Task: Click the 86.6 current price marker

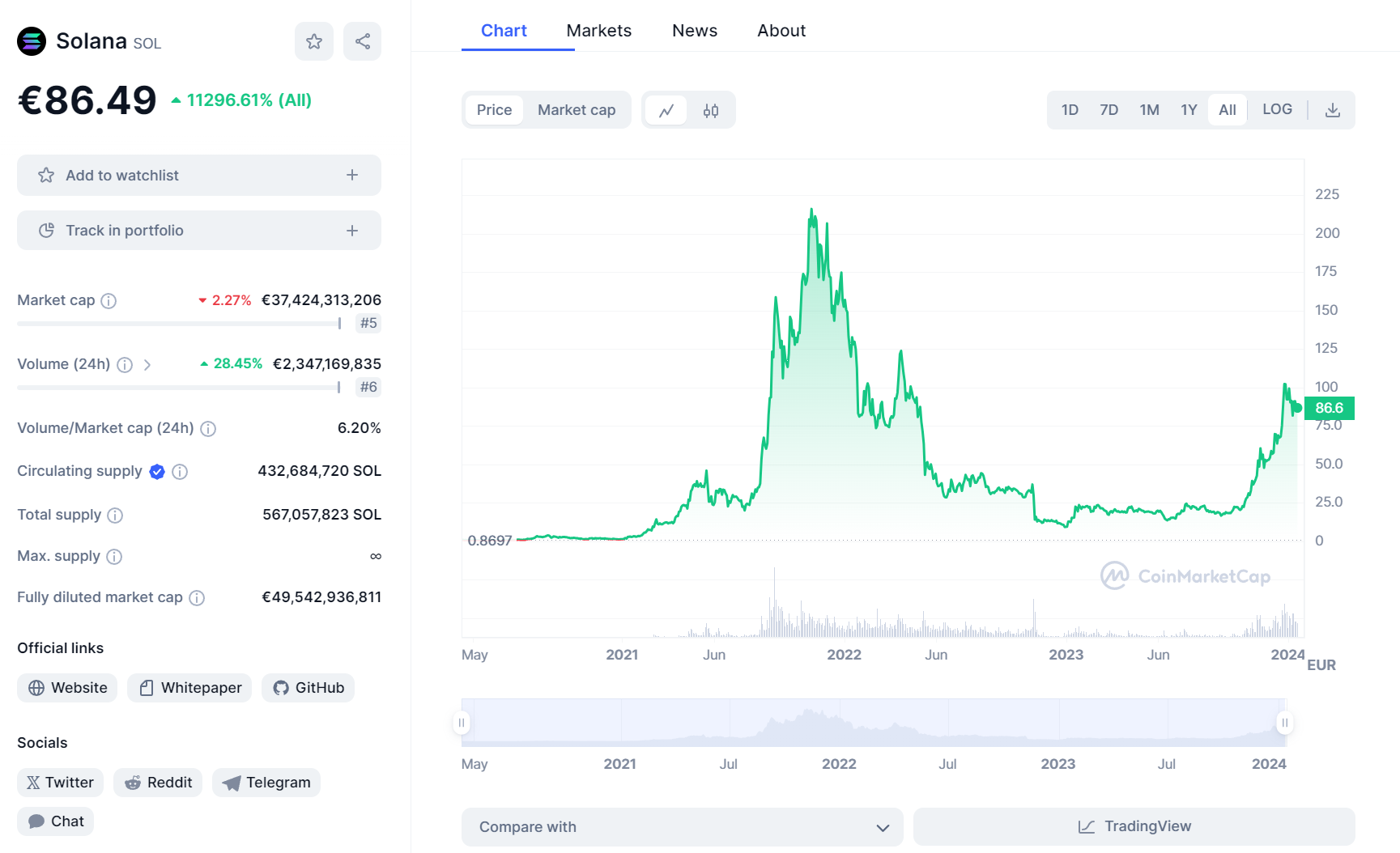Action: coord(1329,408)
